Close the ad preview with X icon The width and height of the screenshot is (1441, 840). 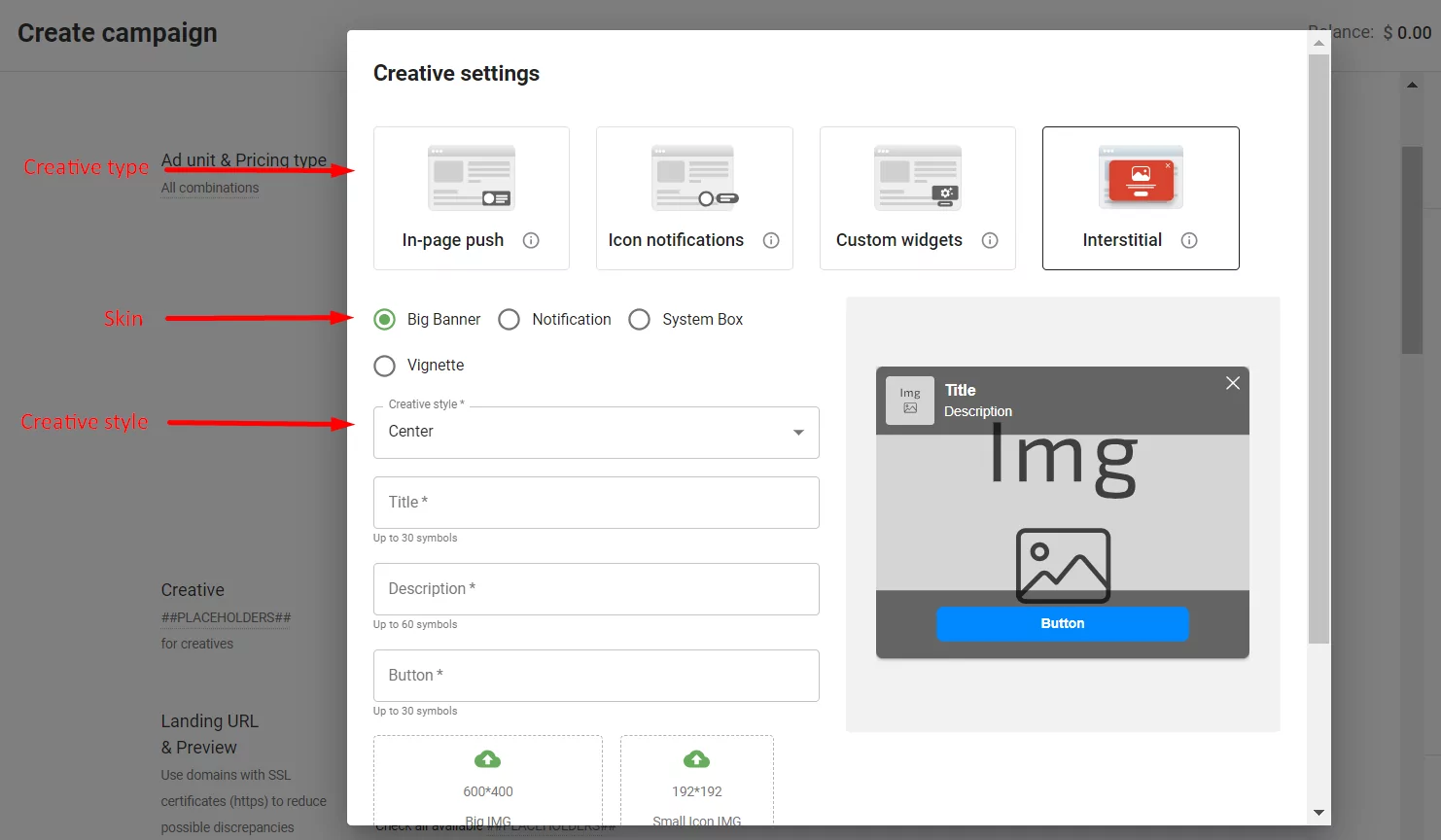[1233, 383]
